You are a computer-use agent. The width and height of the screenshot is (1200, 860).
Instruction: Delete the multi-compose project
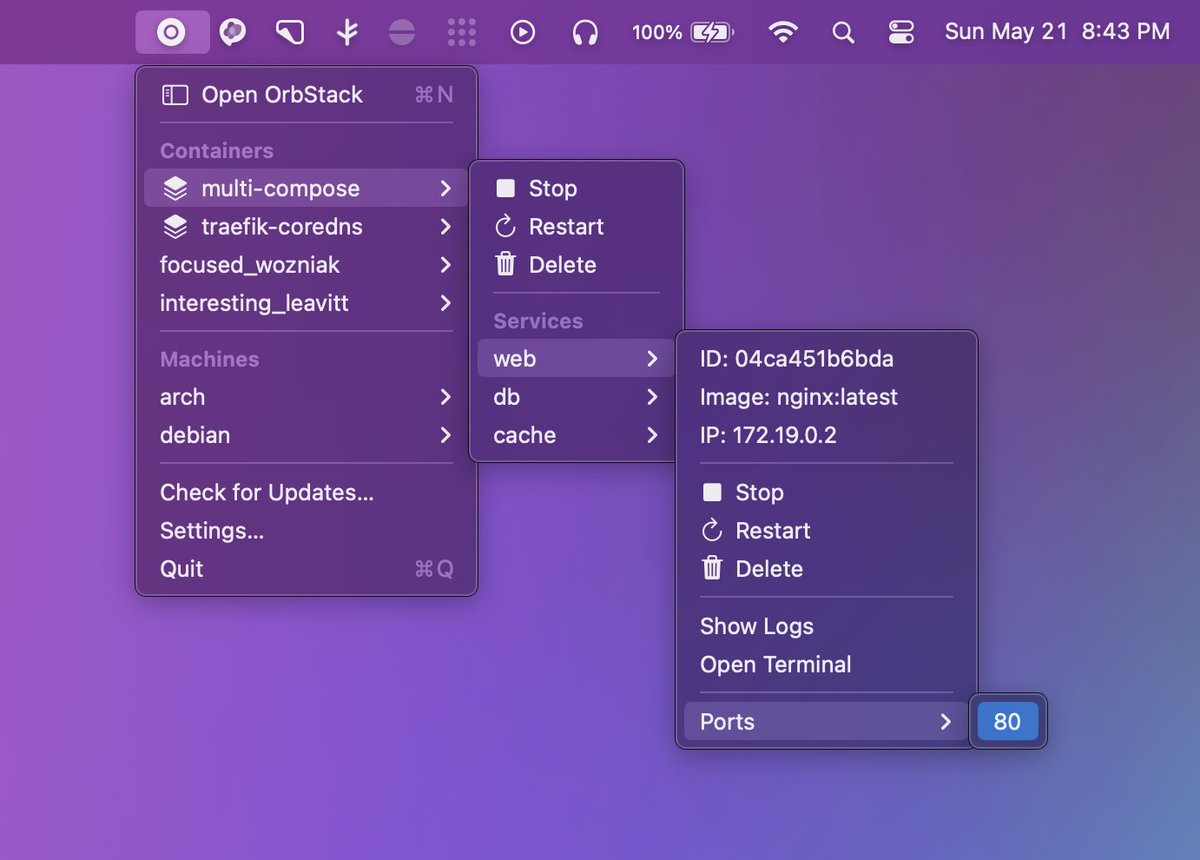tap(576, 265)
